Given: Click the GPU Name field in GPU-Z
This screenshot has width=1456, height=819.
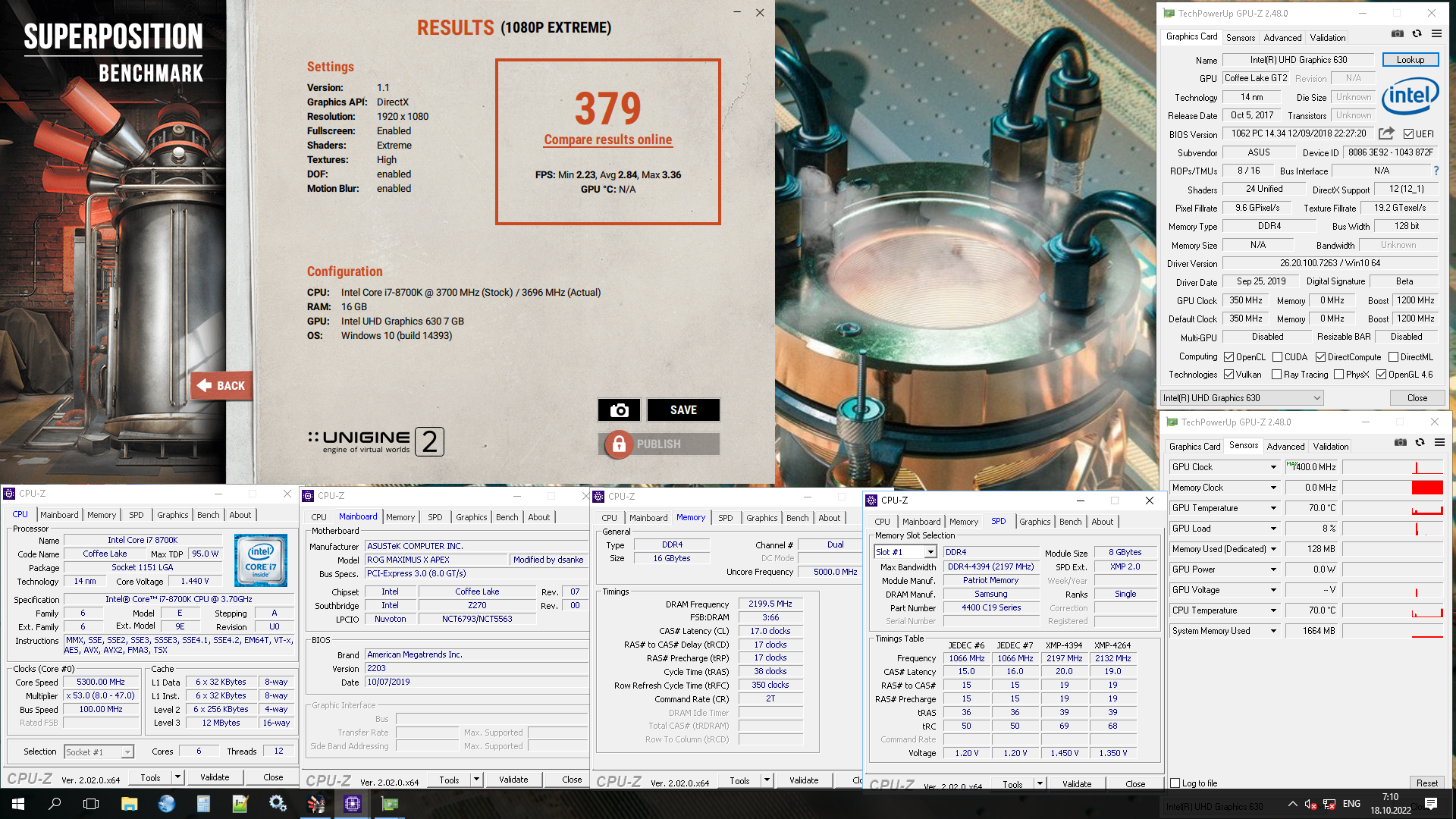Looking at the screenshot, I should [x=1298, y=60].
